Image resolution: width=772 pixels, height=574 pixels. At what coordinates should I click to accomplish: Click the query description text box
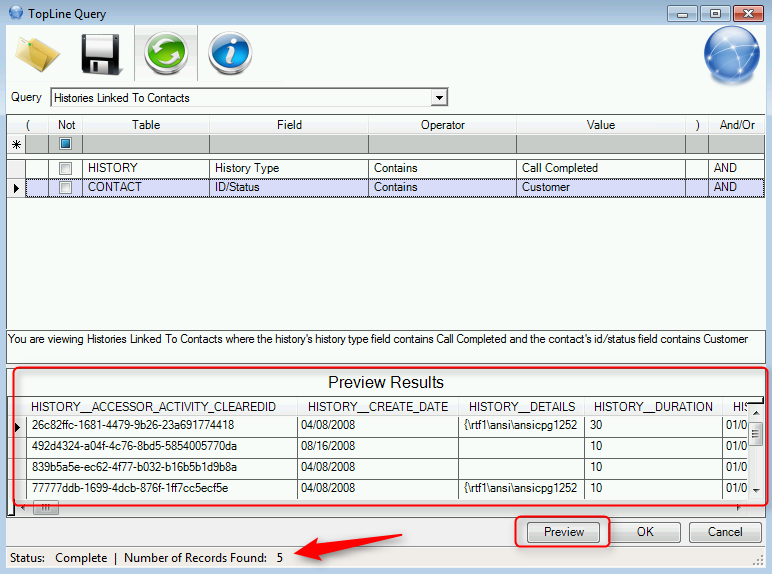coord(386,347)
